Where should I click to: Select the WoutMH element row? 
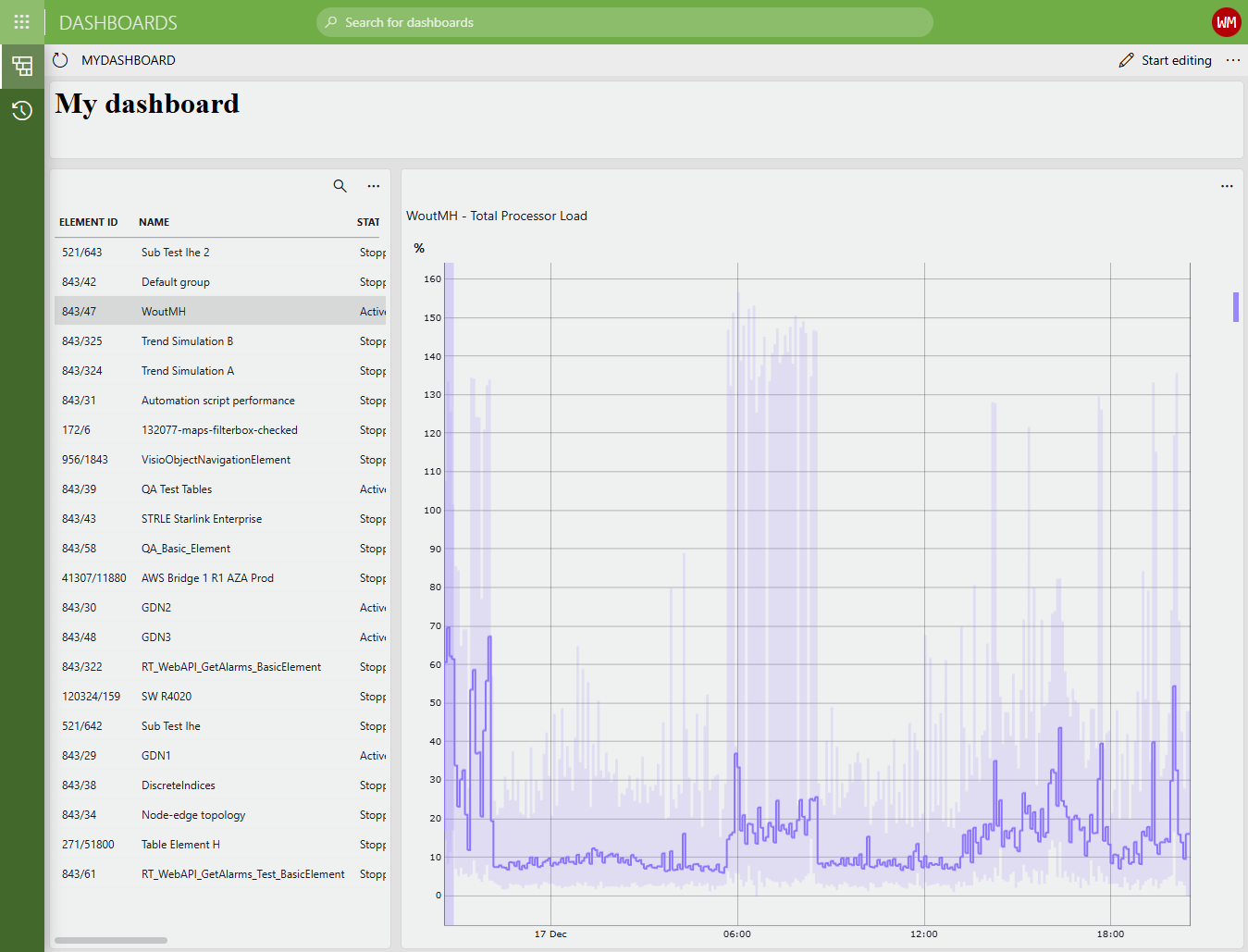coord(219,312)
